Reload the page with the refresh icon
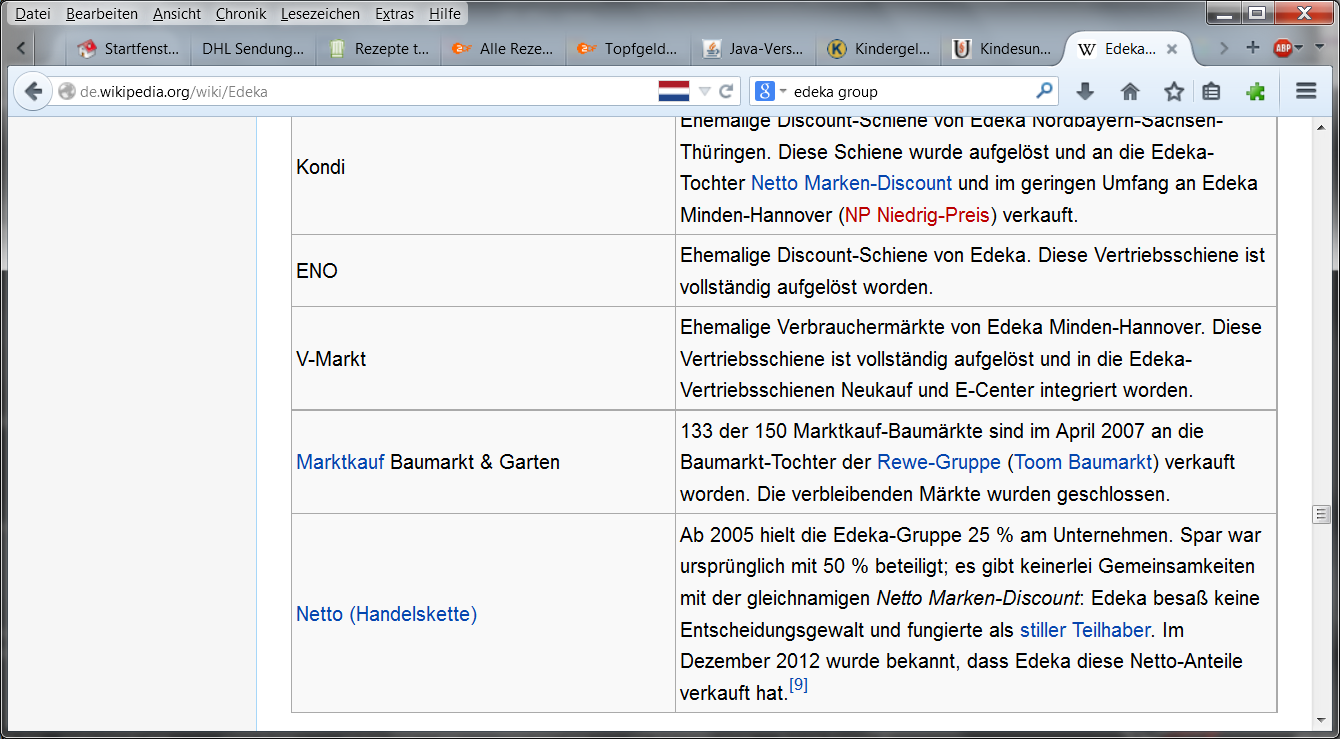 [727, 91]
